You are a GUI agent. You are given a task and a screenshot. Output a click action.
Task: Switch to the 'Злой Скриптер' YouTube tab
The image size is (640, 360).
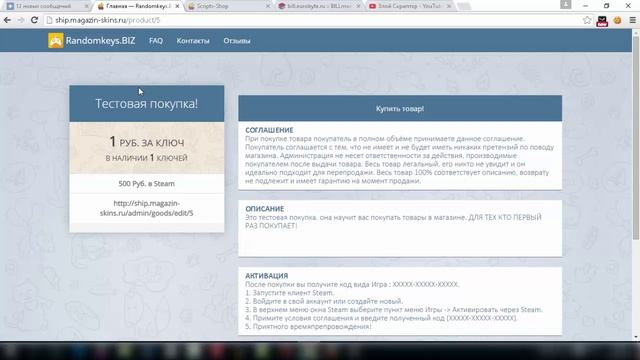[409, 6]
